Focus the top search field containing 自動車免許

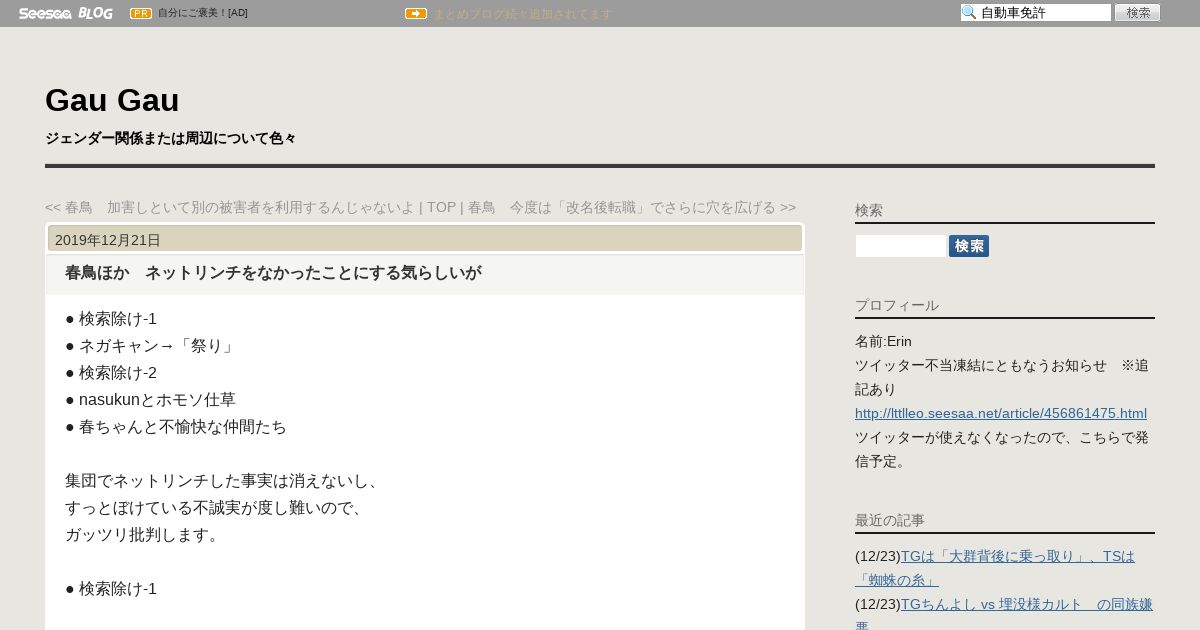point(1036,13)
